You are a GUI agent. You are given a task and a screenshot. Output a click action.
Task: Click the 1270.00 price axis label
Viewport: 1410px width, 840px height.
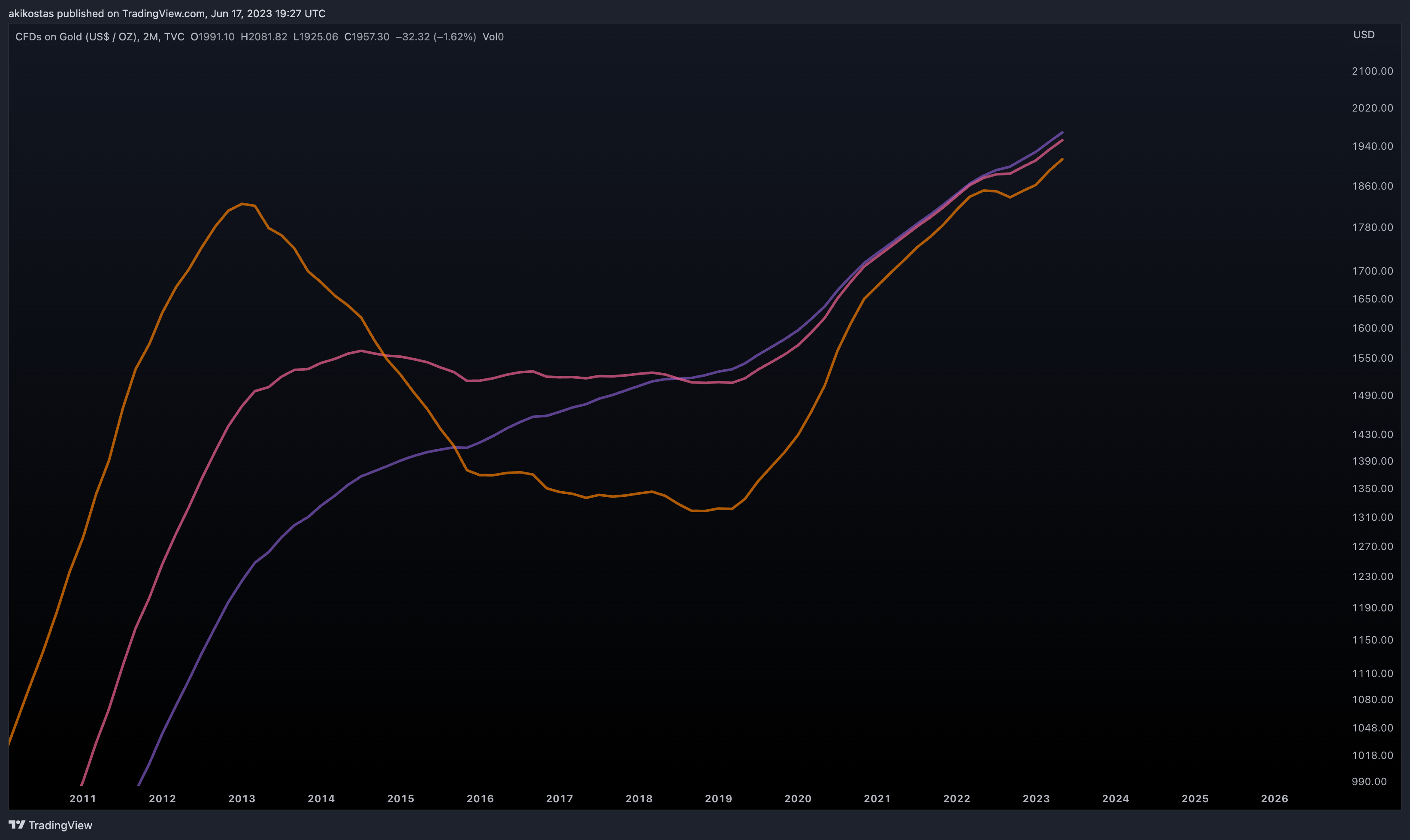tap(1373, 546)
